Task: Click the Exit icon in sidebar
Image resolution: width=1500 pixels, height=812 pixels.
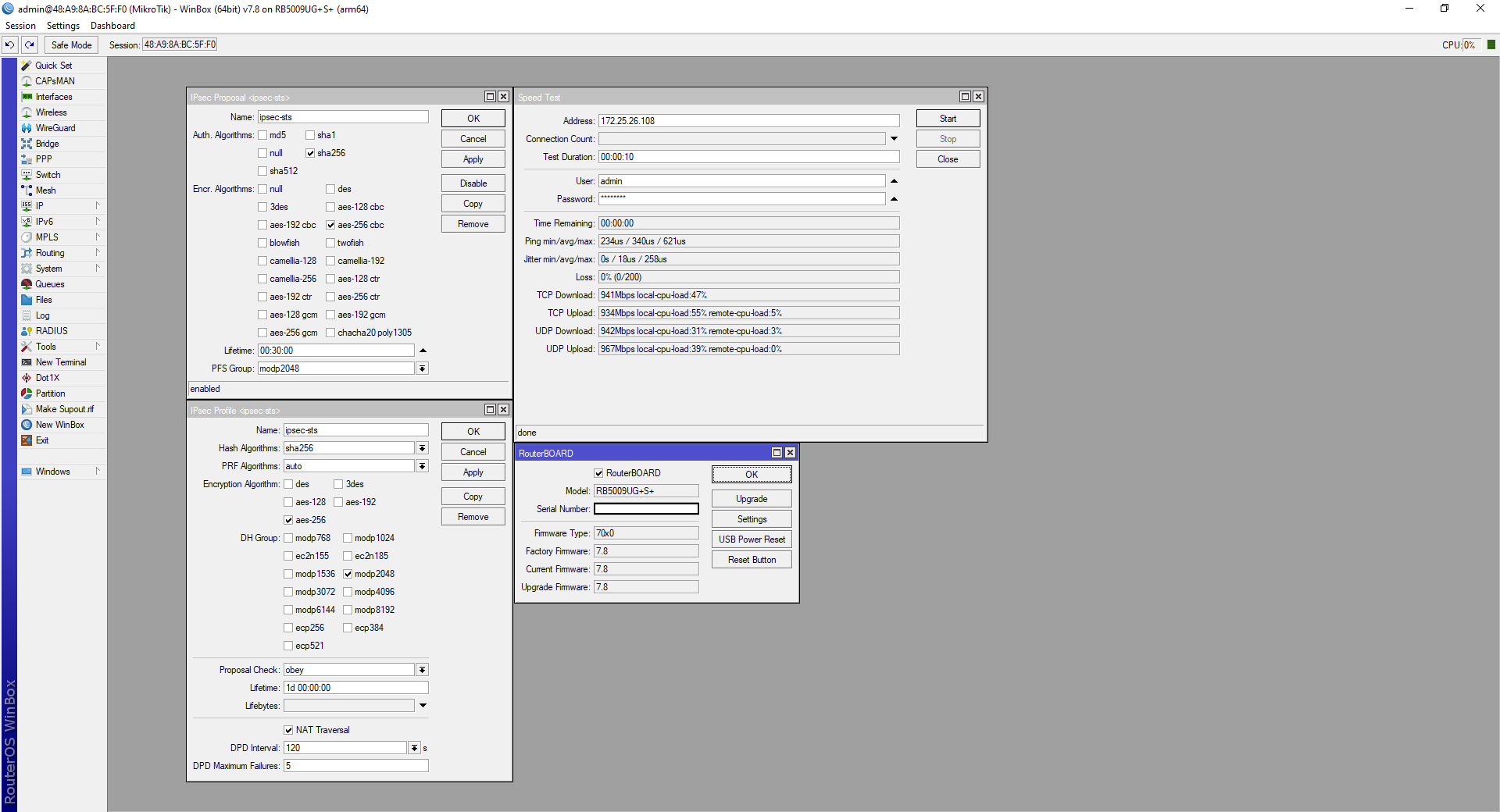Action: [27, 440]
